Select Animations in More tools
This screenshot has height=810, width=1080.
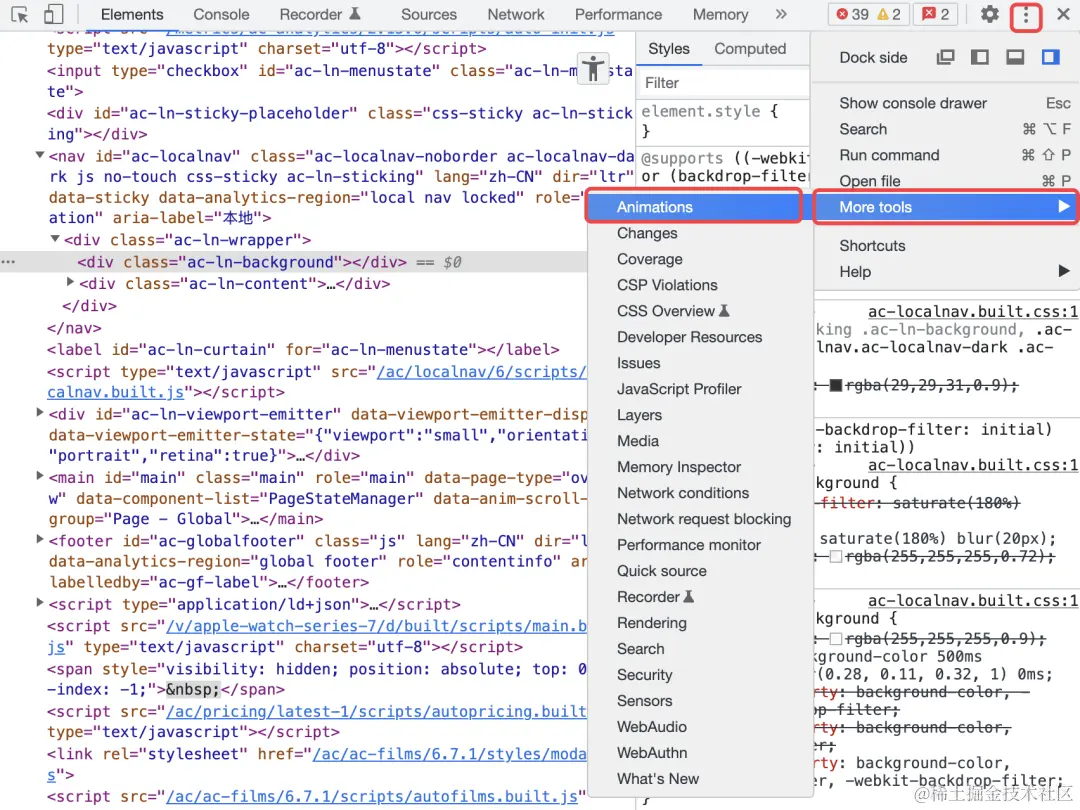click(694, 207)
